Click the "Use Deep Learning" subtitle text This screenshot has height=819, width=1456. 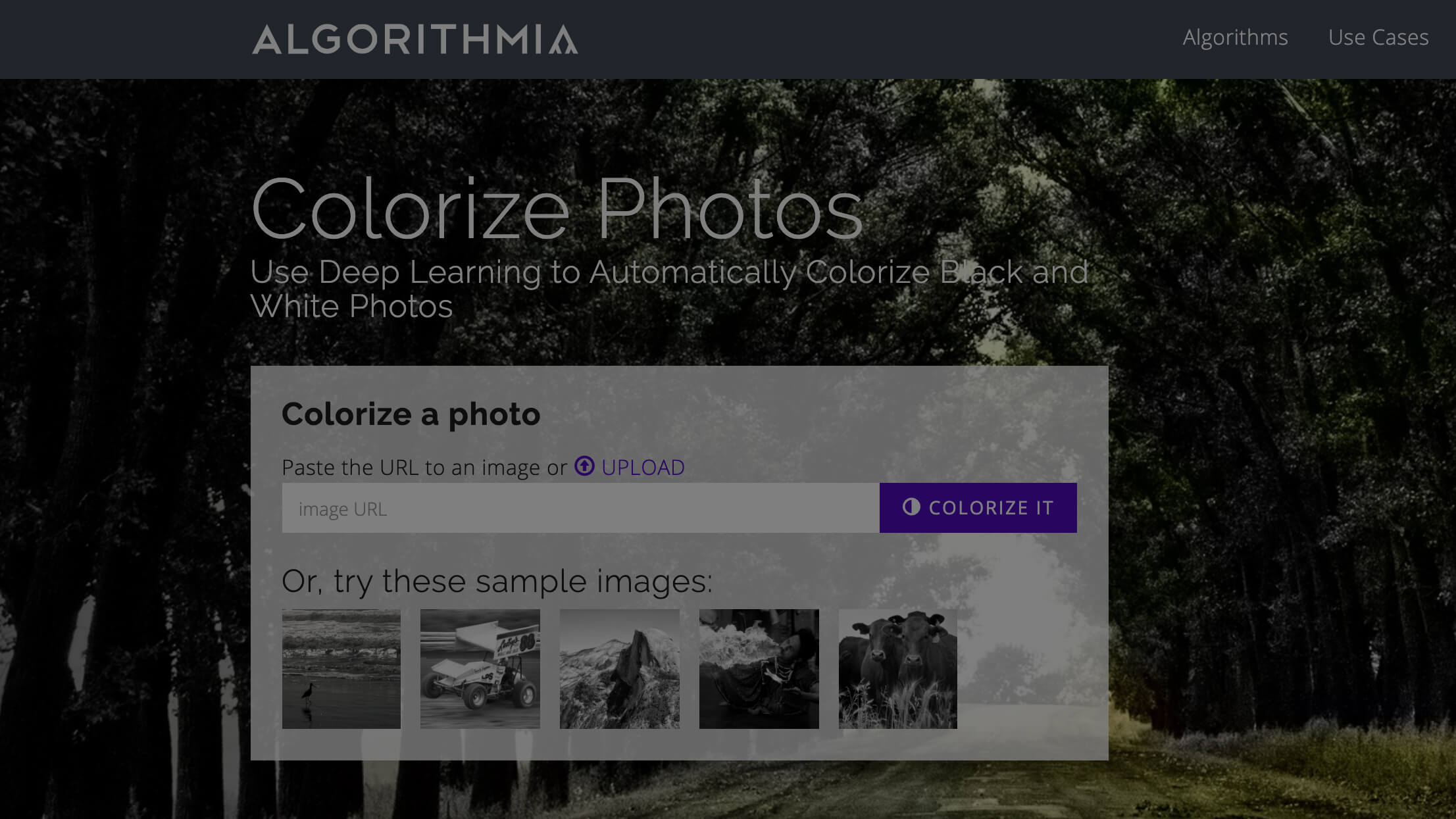point(668,288)
